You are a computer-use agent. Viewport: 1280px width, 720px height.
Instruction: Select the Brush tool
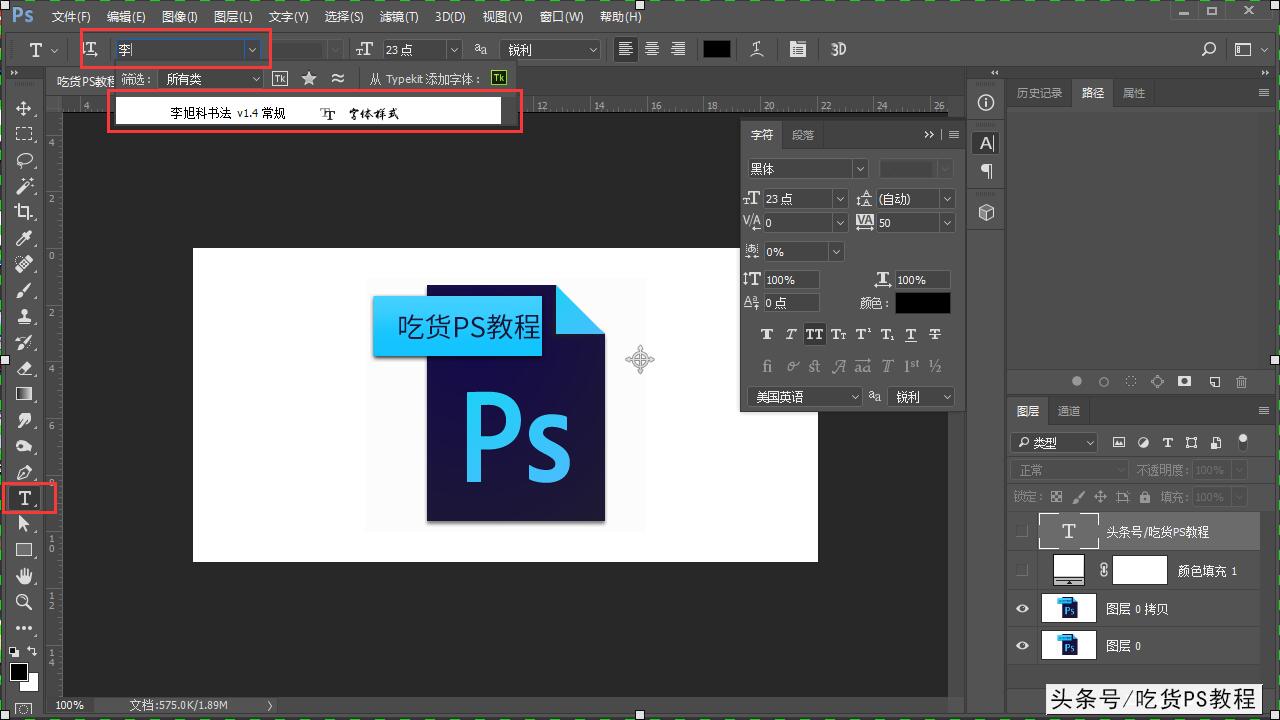24,290
